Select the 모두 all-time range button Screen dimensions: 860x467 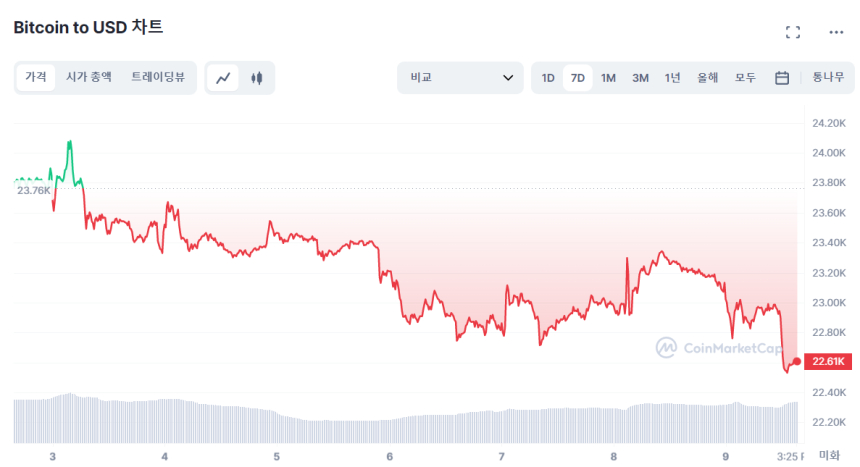[x=745, y=78]
